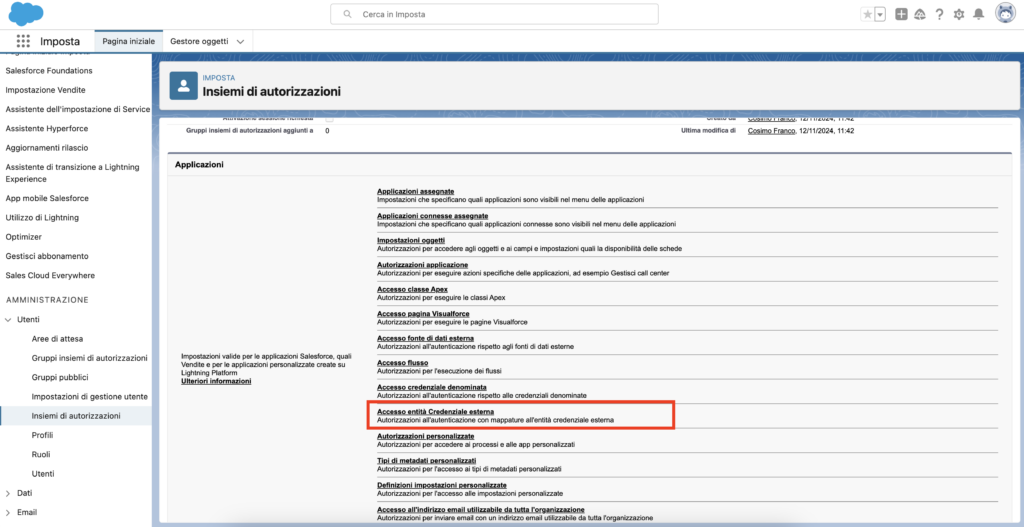Open the user profile avatar
Screen dimensions: 1024x527
click(1005, 14)
